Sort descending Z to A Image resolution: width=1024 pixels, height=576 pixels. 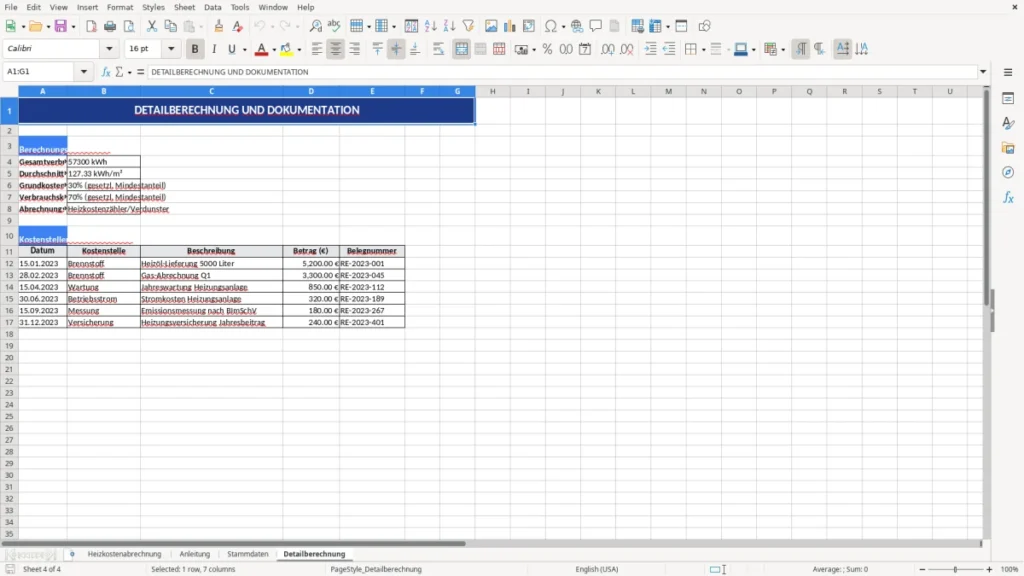tap(449, 26)
